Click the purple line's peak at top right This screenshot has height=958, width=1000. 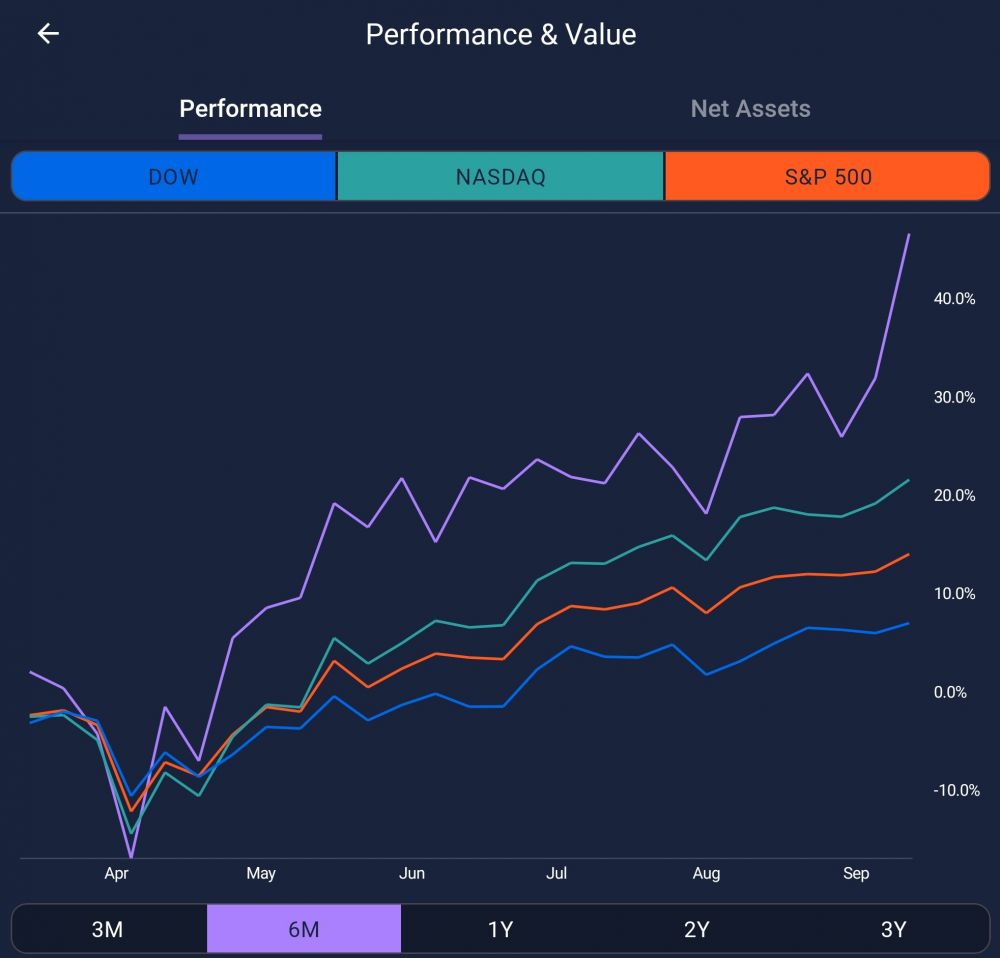pyautogui.click(x=908, y=235)
